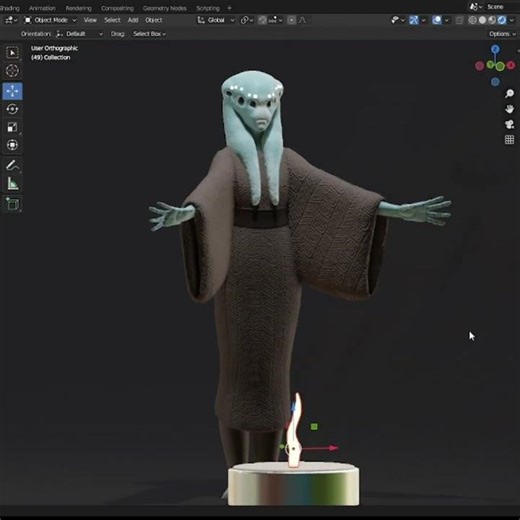Toggle camera view icon
The width and height of the screenshot is (520, 520).
[x=509, y=124]
